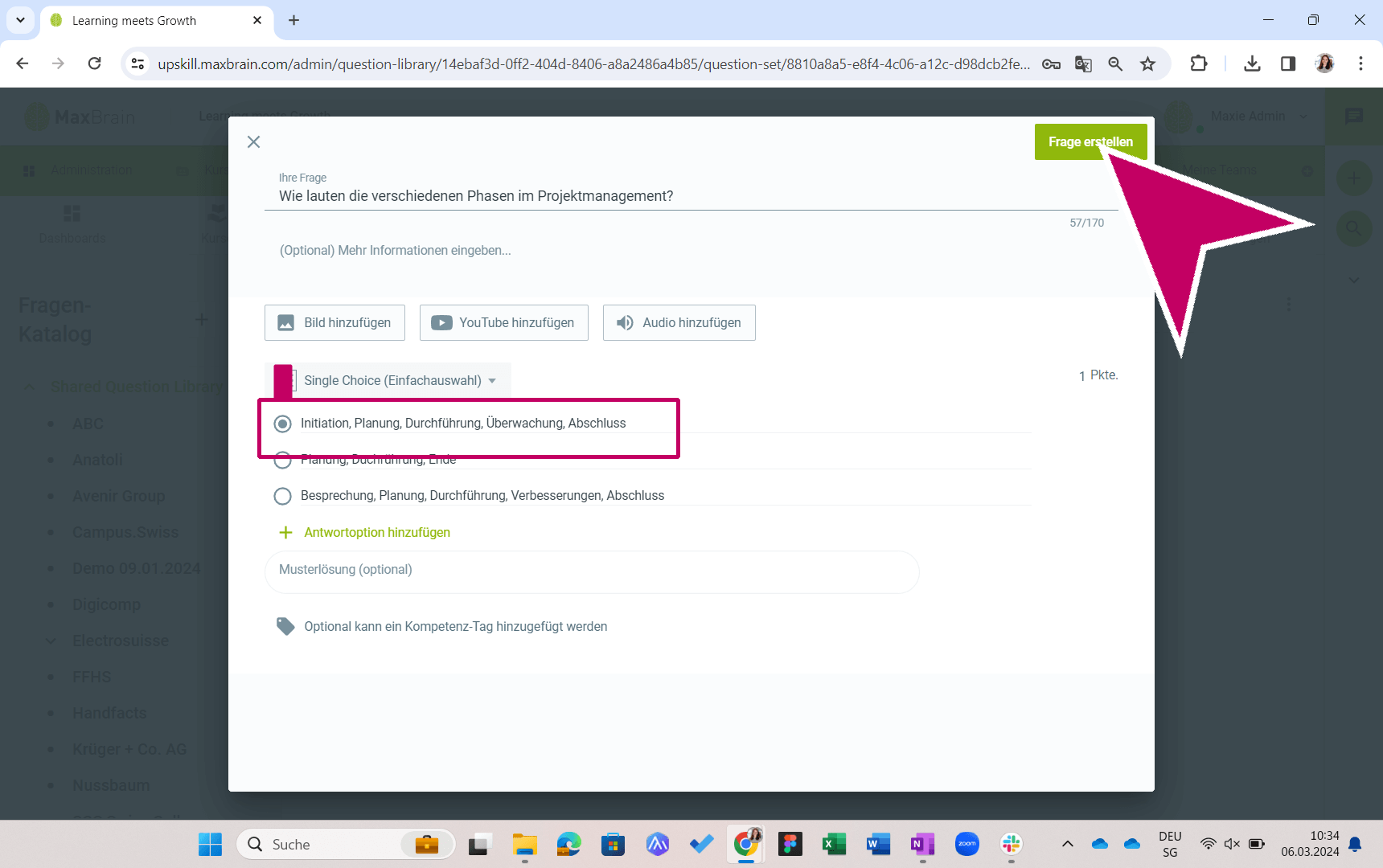Open Figma from taskbar
This screenshot has height=868, width=1383.
(x=790, y=844)
